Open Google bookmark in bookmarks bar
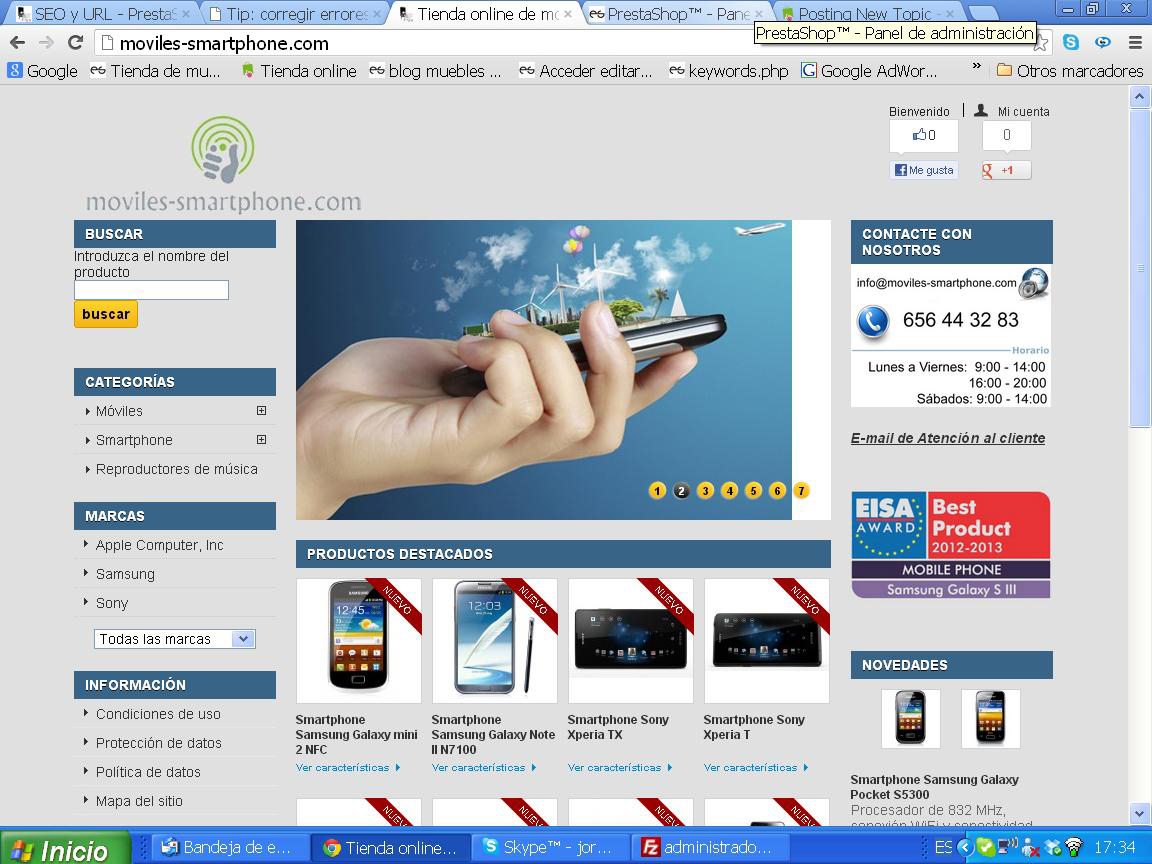Viewport: 1152px width, 864px height. [x=43, y=71]
